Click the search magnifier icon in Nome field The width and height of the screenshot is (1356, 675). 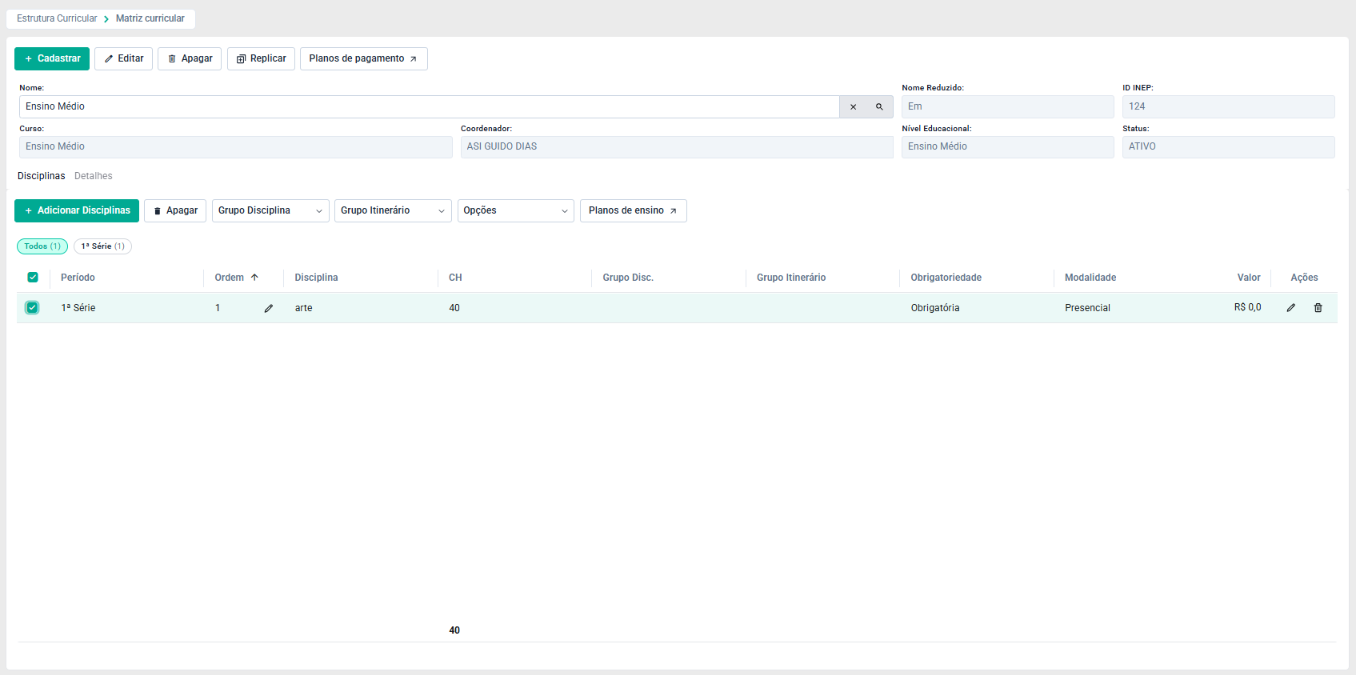[880, 107]
